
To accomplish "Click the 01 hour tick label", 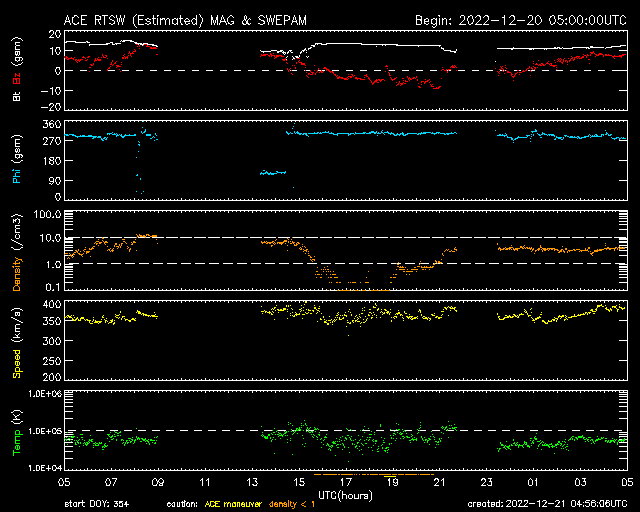I will coord(533,482).
